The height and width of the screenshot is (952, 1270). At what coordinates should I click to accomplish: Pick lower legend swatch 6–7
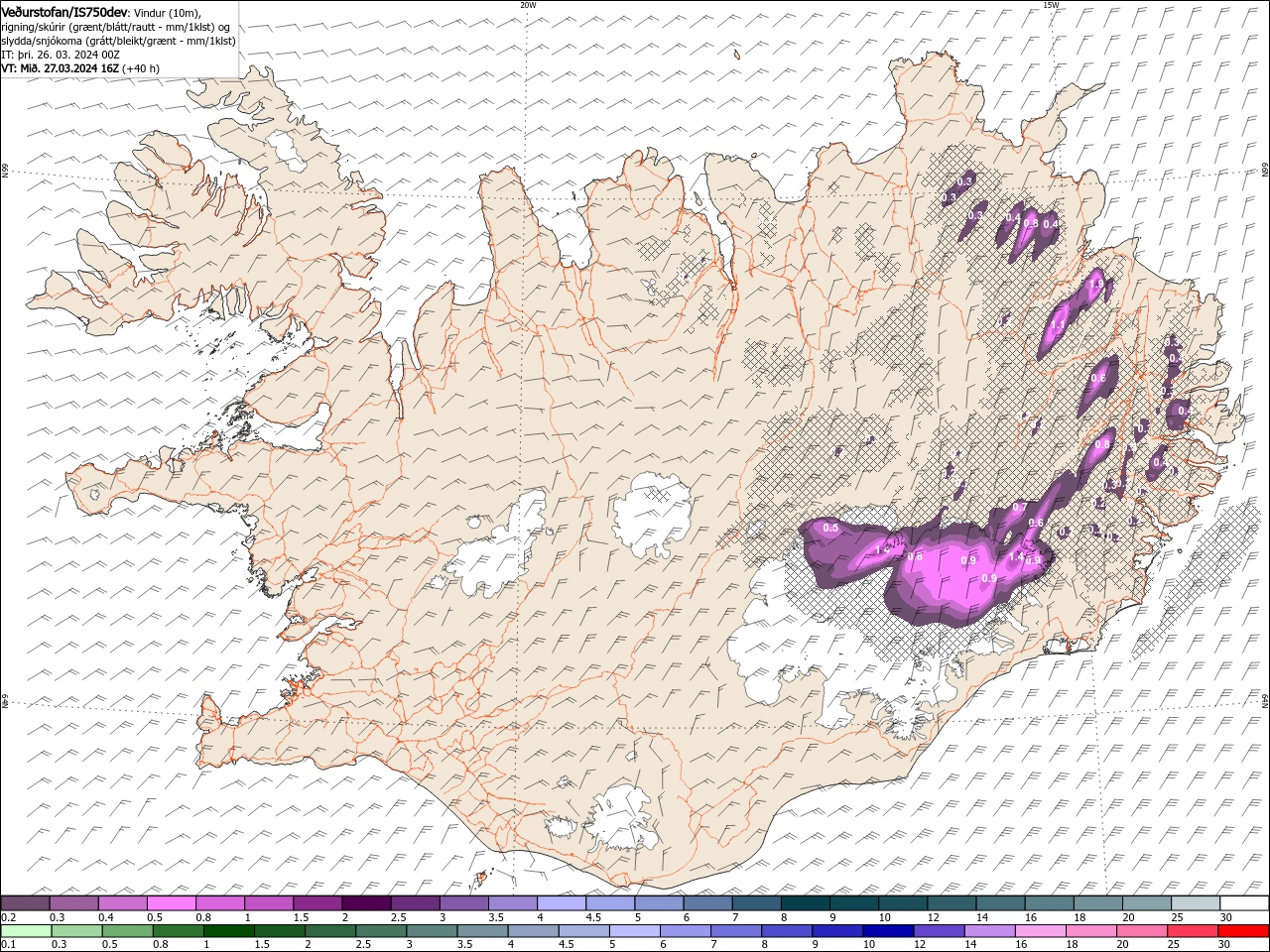686,931
